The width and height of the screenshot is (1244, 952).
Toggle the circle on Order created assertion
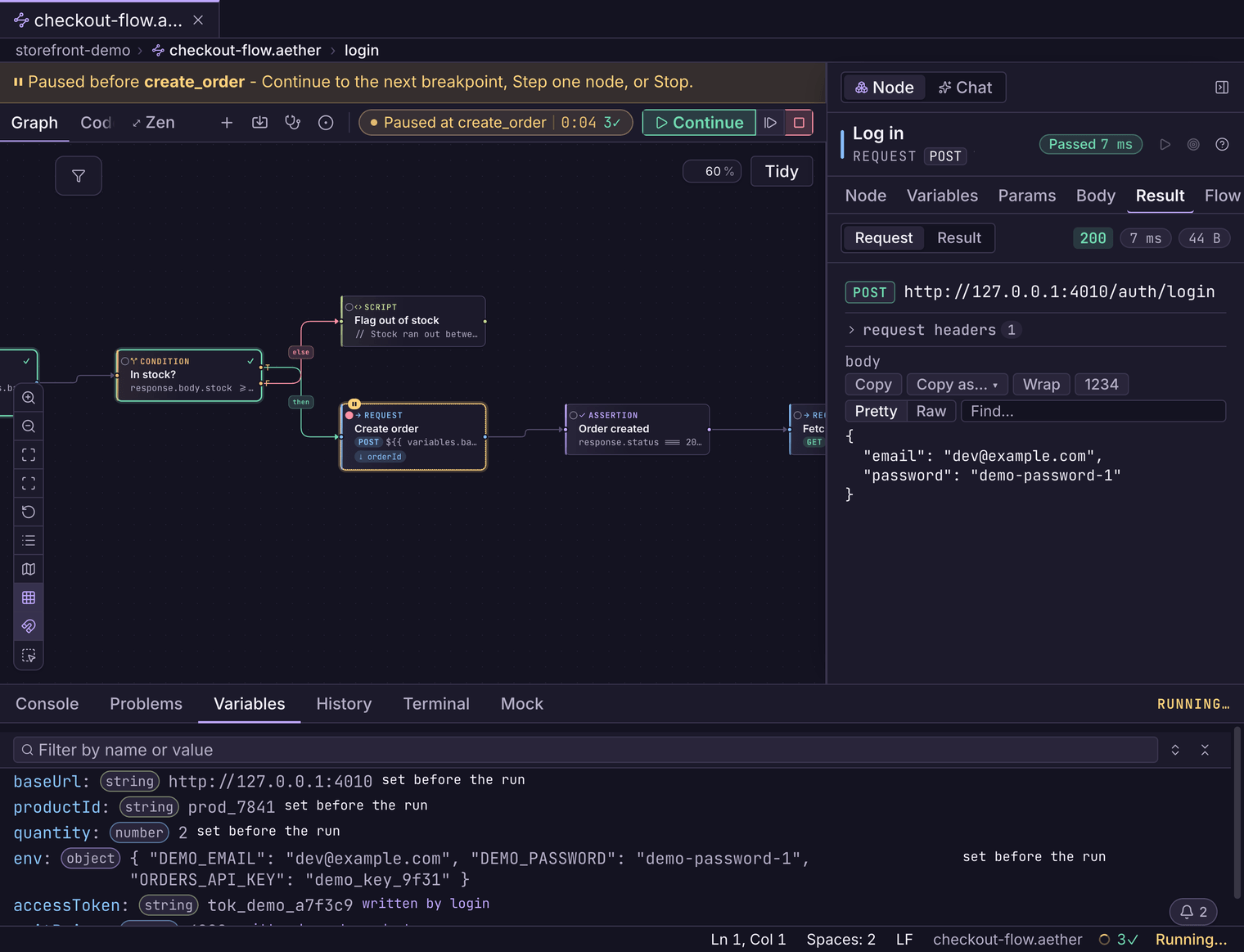[x=574, y=415]
